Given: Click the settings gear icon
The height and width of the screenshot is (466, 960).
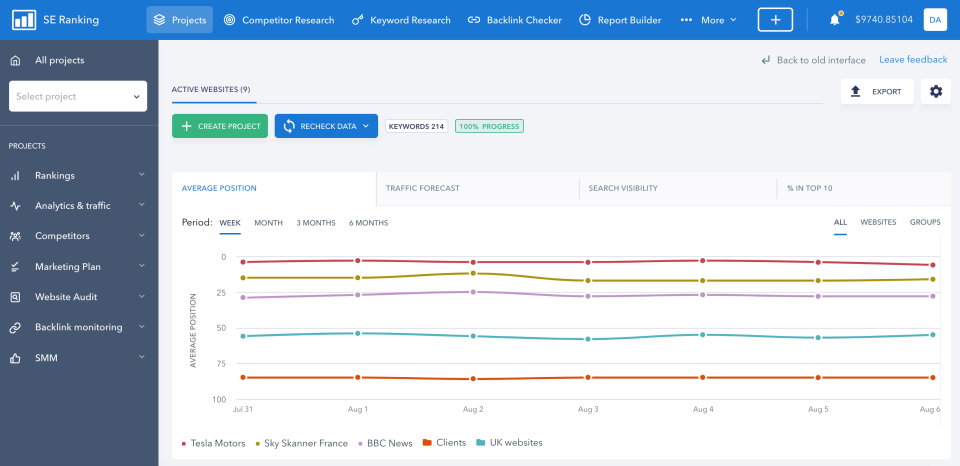Looking at the screenshot, I should click(x=935, y=91).
